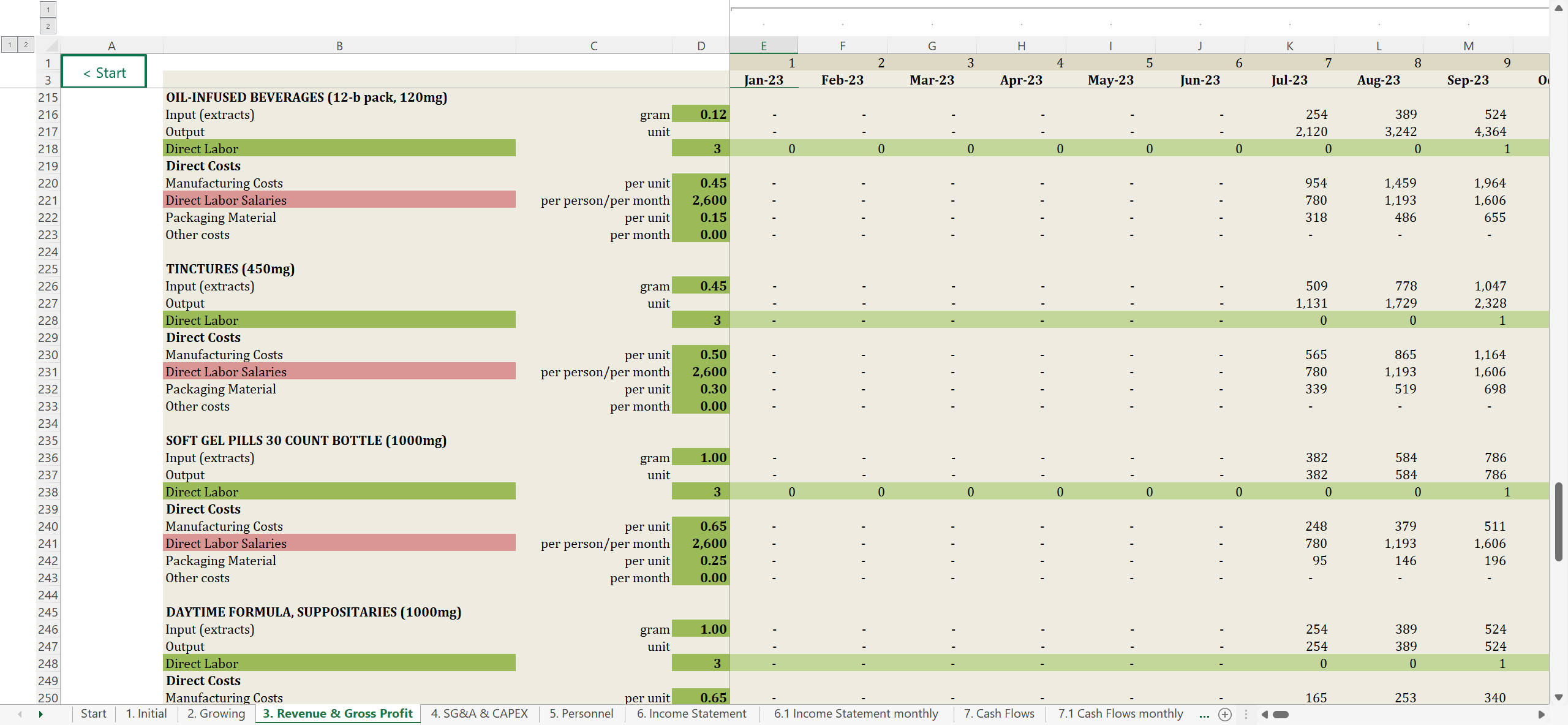The image size is (1568, 725).
Task: Click horizontal scrollbar right arrow
Action: (x=1541, y=715)
